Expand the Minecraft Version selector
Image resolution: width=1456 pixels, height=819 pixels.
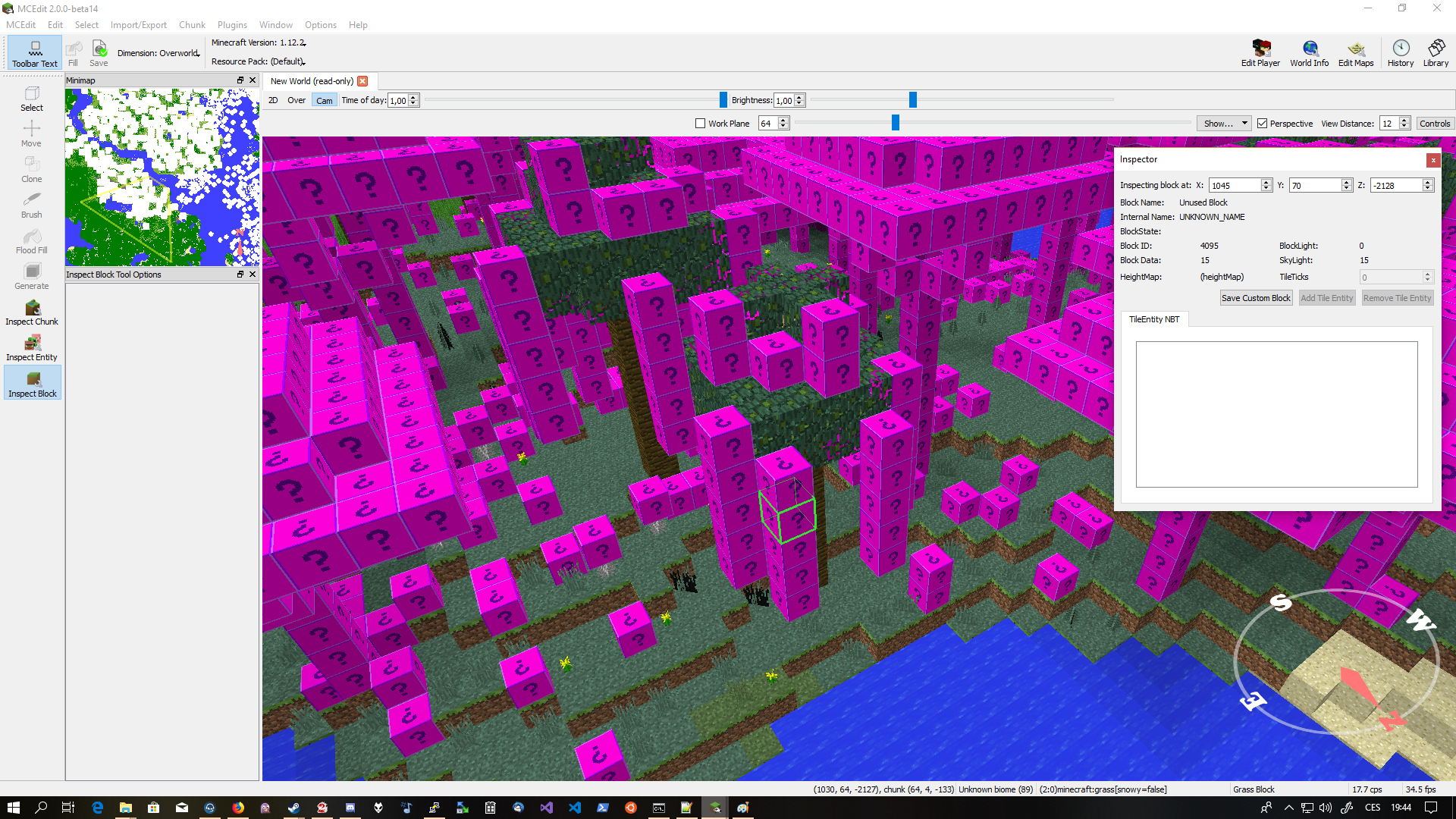click(259, 42)
